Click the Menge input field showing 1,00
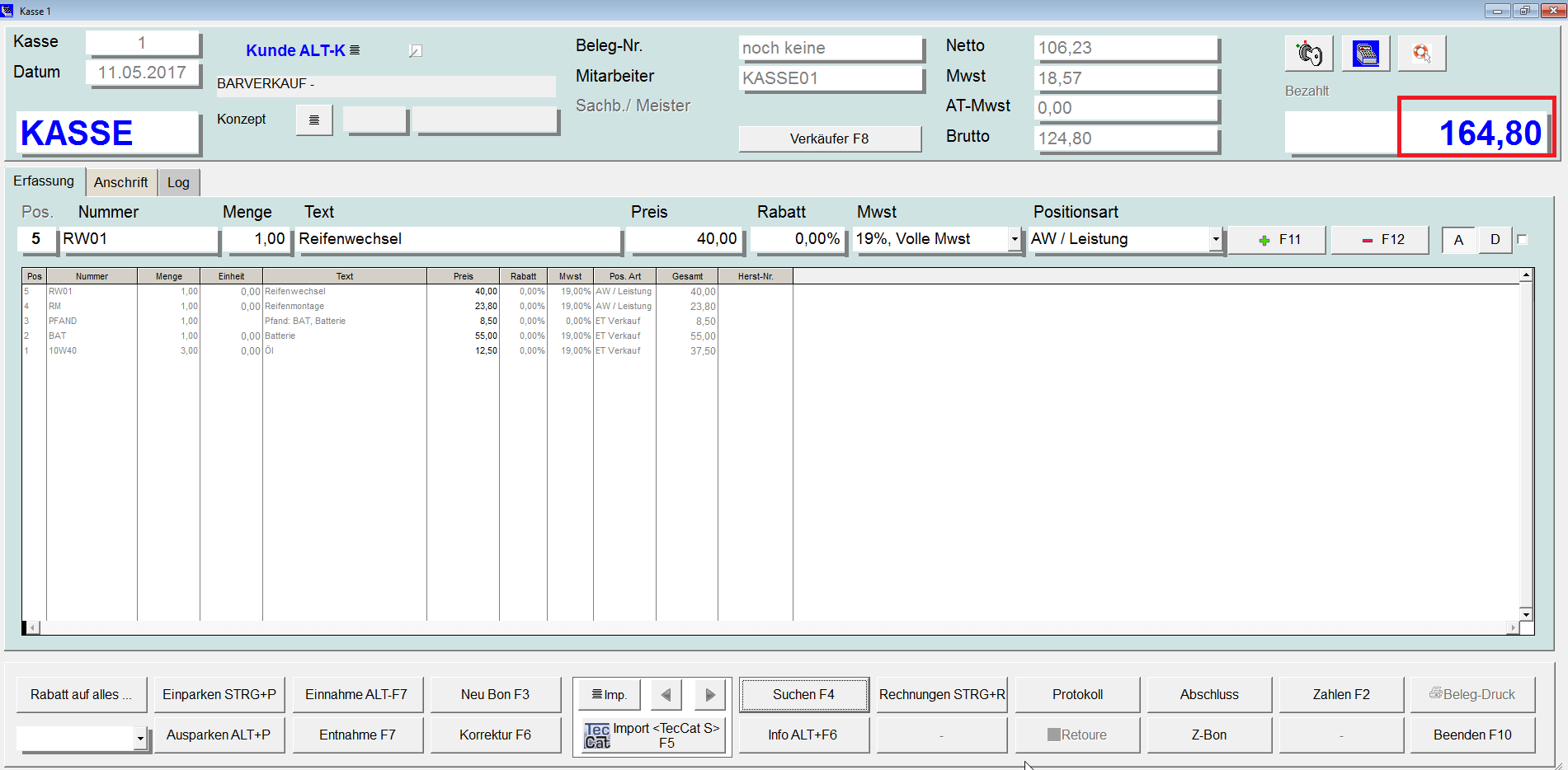 coord(257,240)
